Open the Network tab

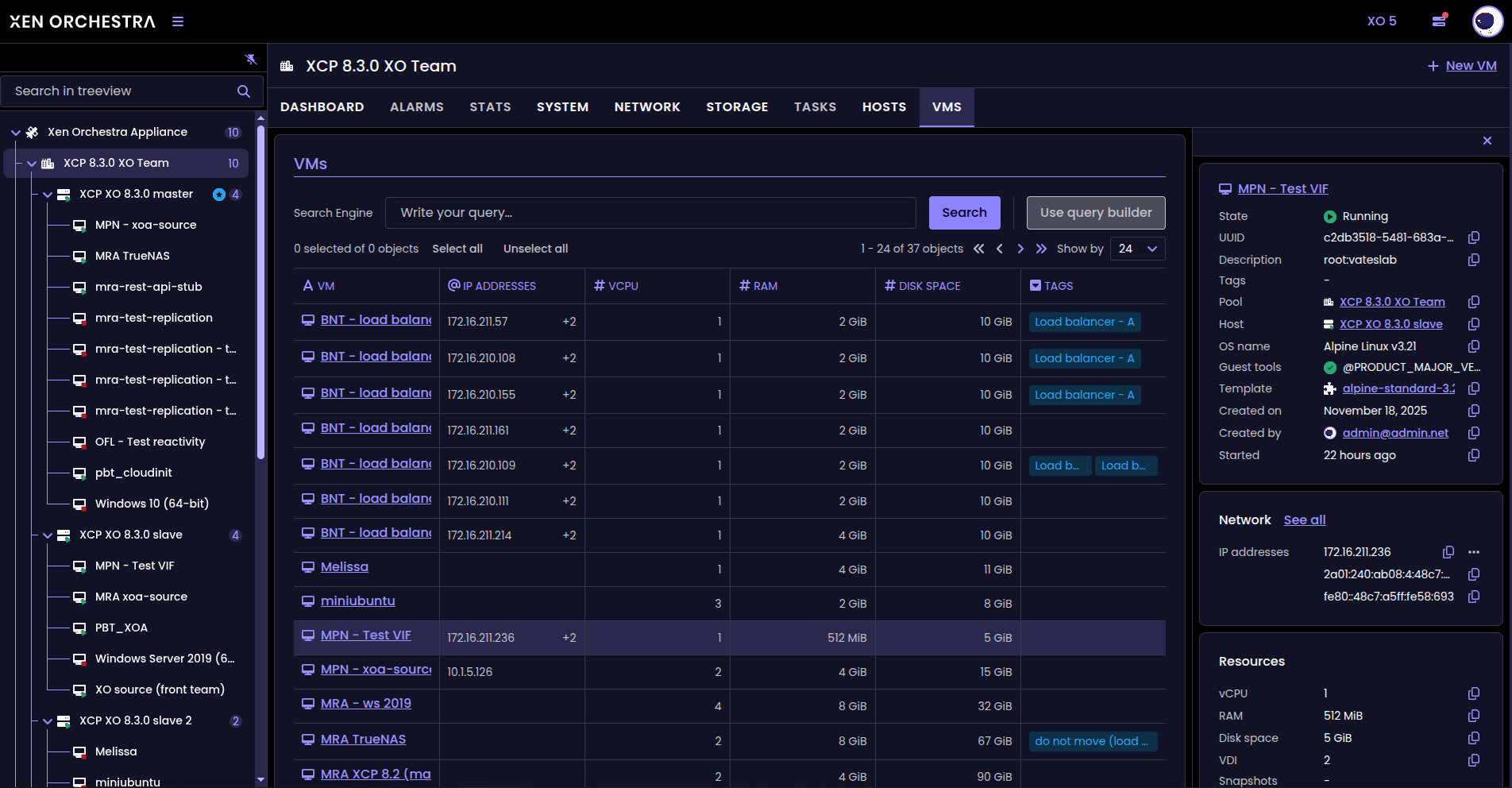pos(646,107)
